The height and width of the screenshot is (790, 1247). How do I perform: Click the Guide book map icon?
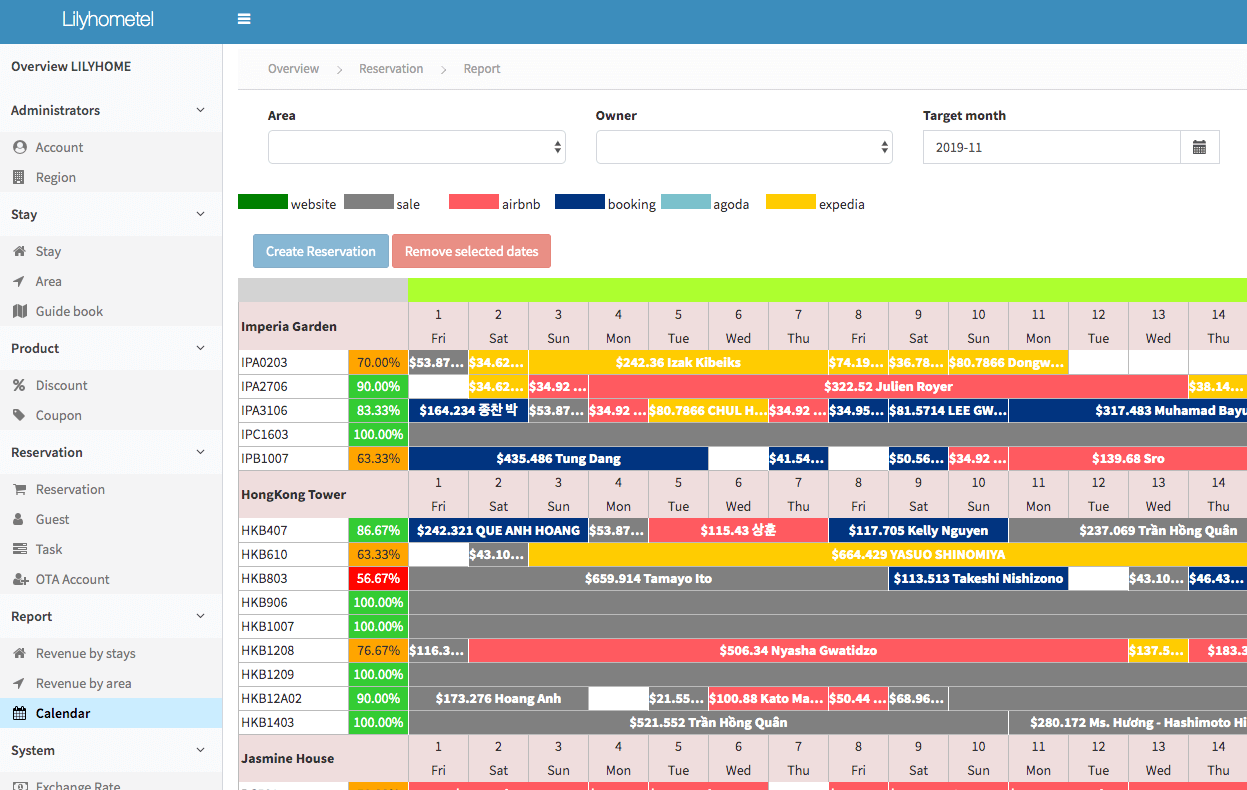20,311
